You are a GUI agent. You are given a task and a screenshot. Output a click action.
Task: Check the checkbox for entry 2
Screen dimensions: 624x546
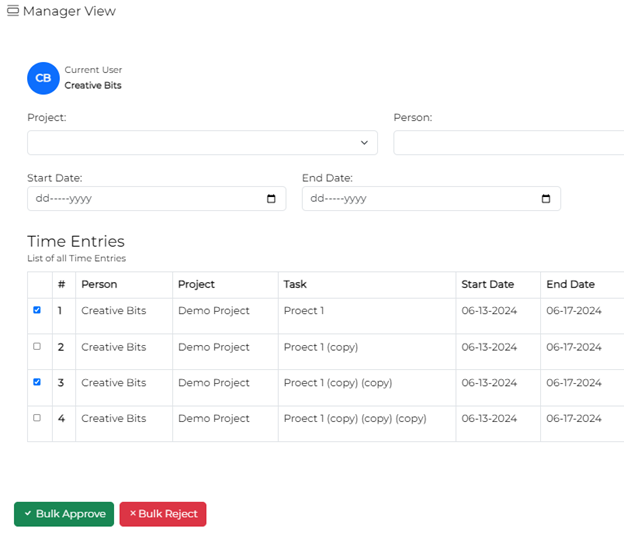(37, 346)
